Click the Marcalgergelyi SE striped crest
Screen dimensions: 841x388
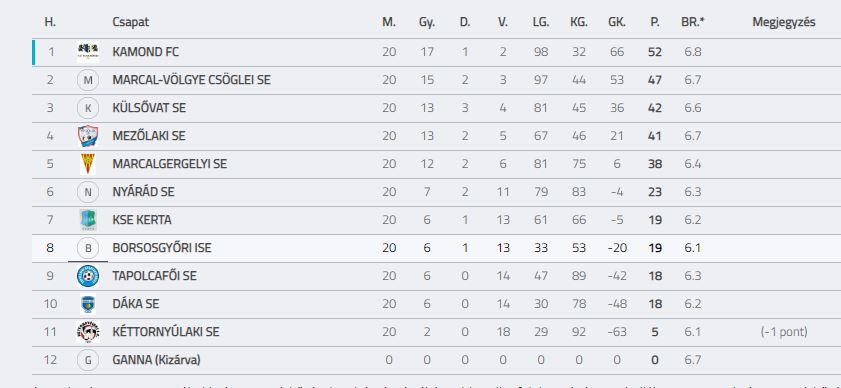click(88, 164)
